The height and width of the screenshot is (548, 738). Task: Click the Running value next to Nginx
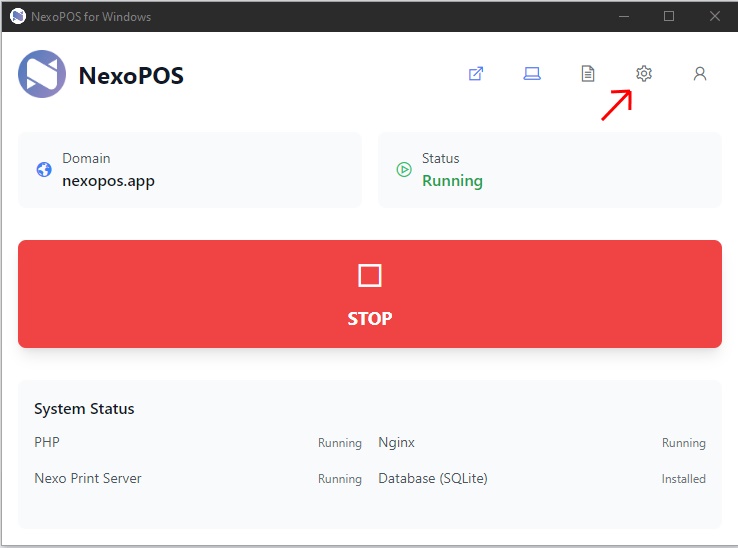point(684,443)
